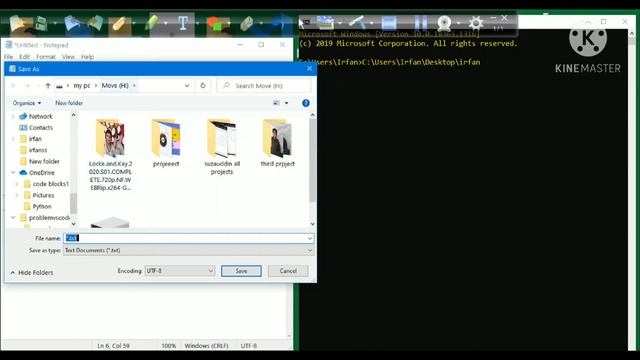Click file list scroll down arrow
640x360 pixels.
312,224
